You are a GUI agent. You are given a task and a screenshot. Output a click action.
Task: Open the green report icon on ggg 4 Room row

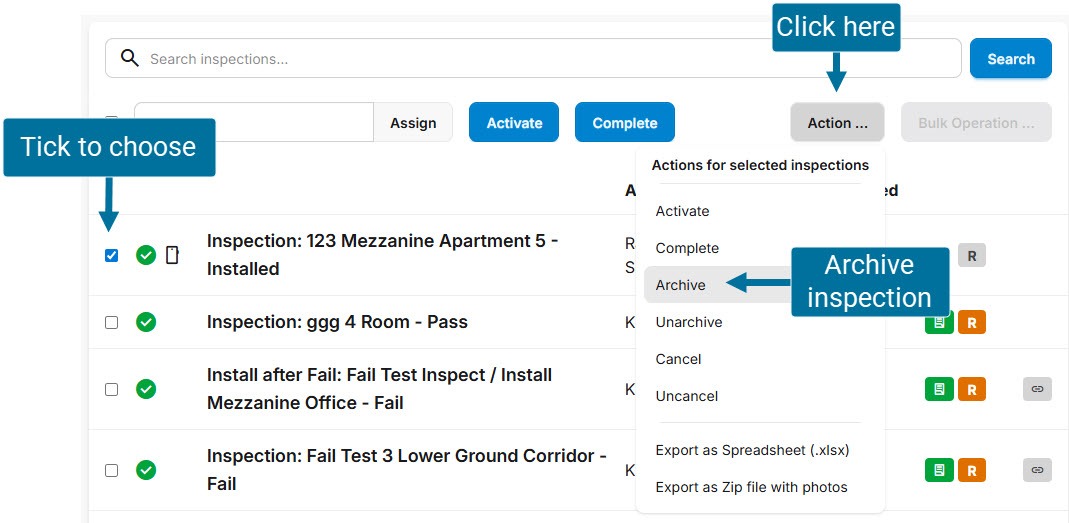coord(938,322)
